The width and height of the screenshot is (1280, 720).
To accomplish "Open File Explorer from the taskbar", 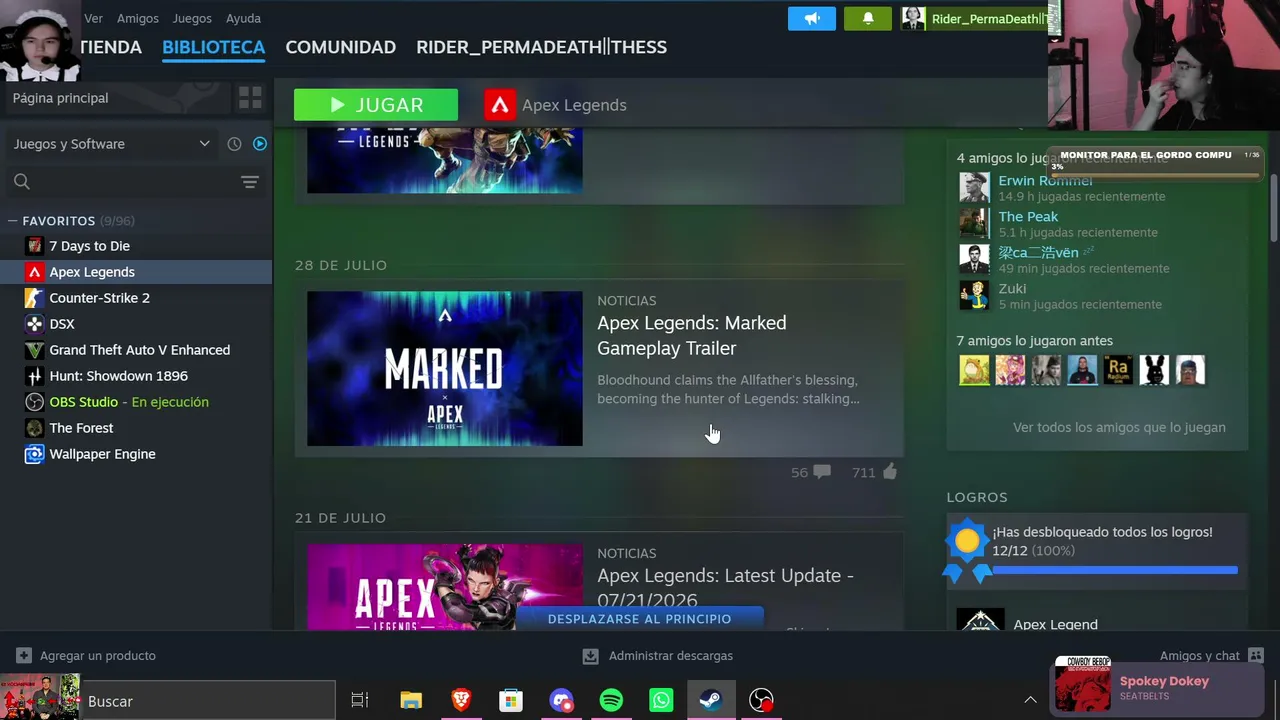I will [x=411, y=701].
